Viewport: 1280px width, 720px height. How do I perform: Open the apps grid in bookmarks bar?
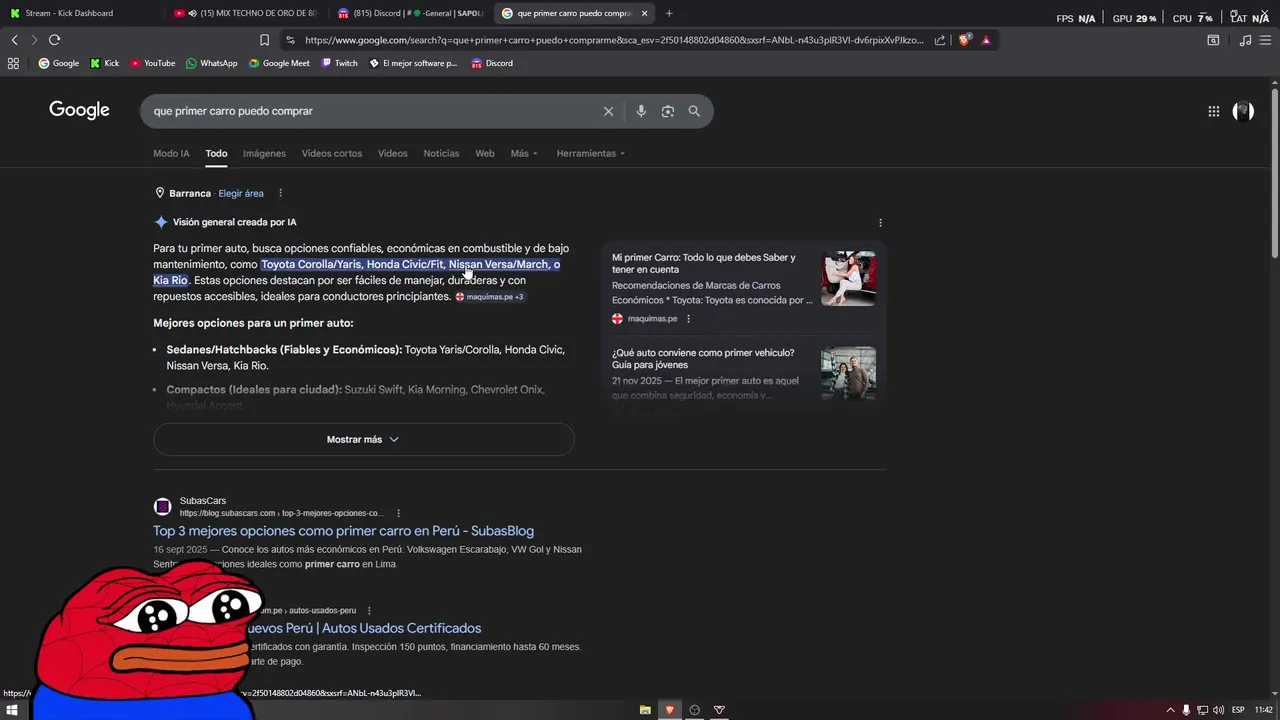[13, 63]
